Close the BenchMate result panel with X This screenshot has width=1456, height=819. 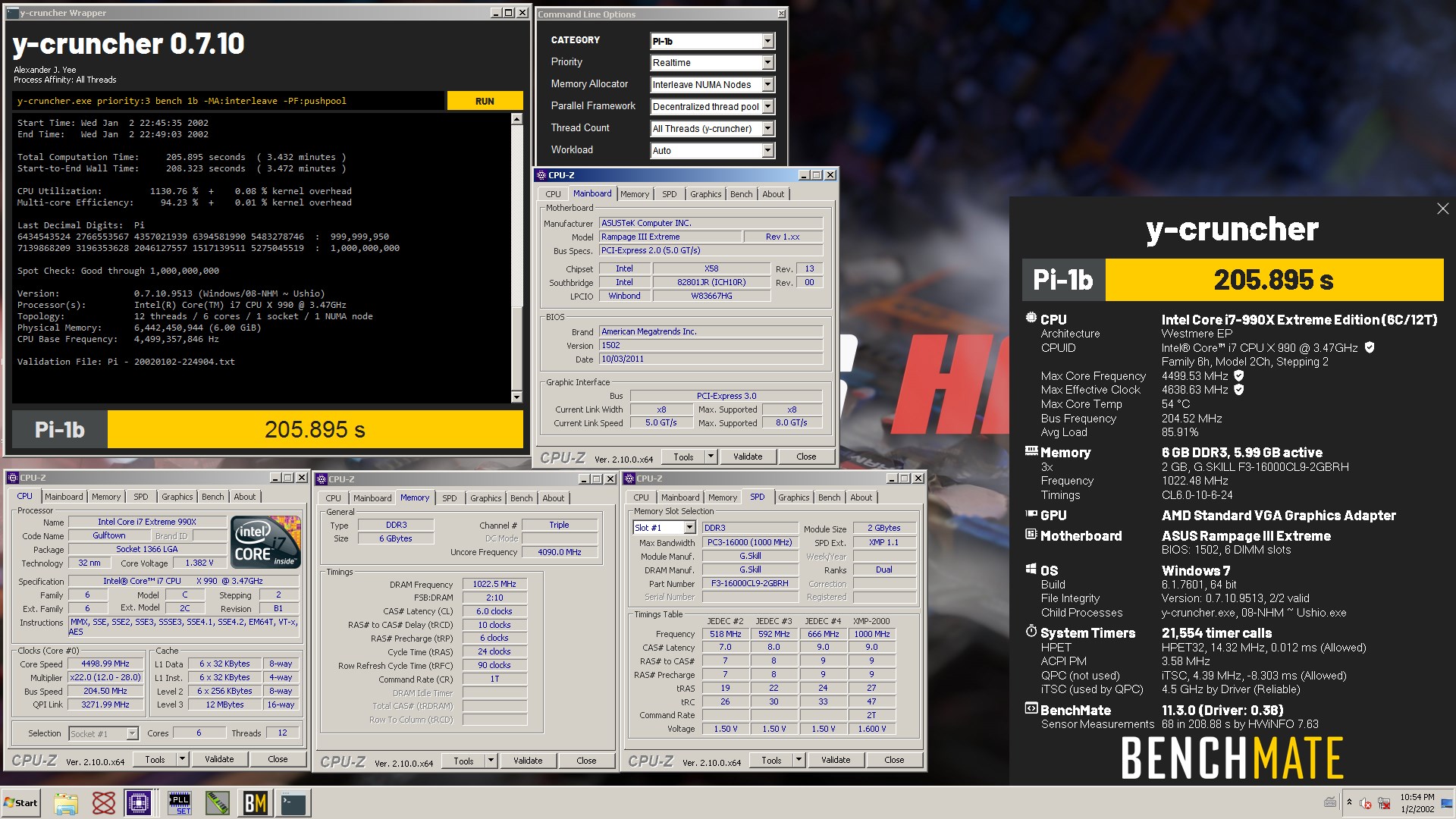pos(1442,209)
